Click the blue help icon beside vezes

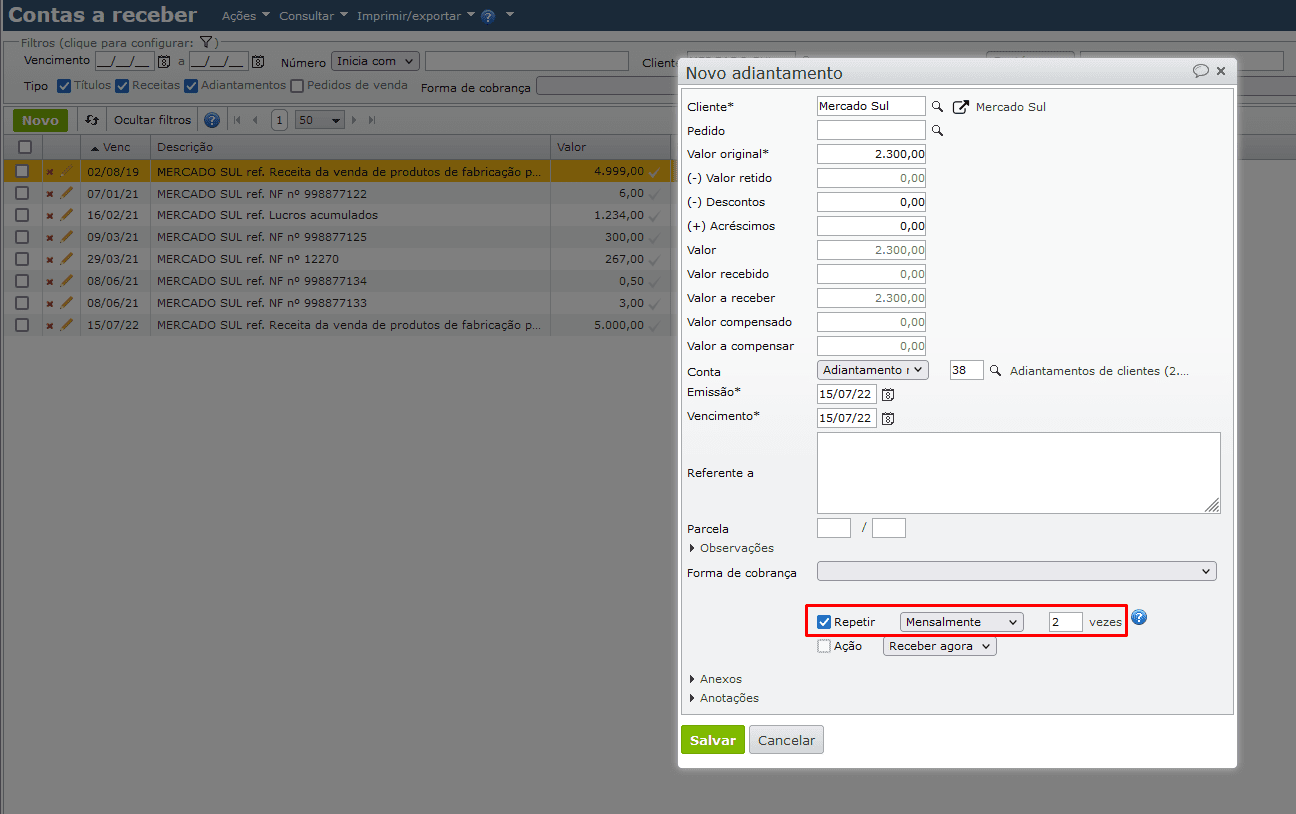(1139, 617)
